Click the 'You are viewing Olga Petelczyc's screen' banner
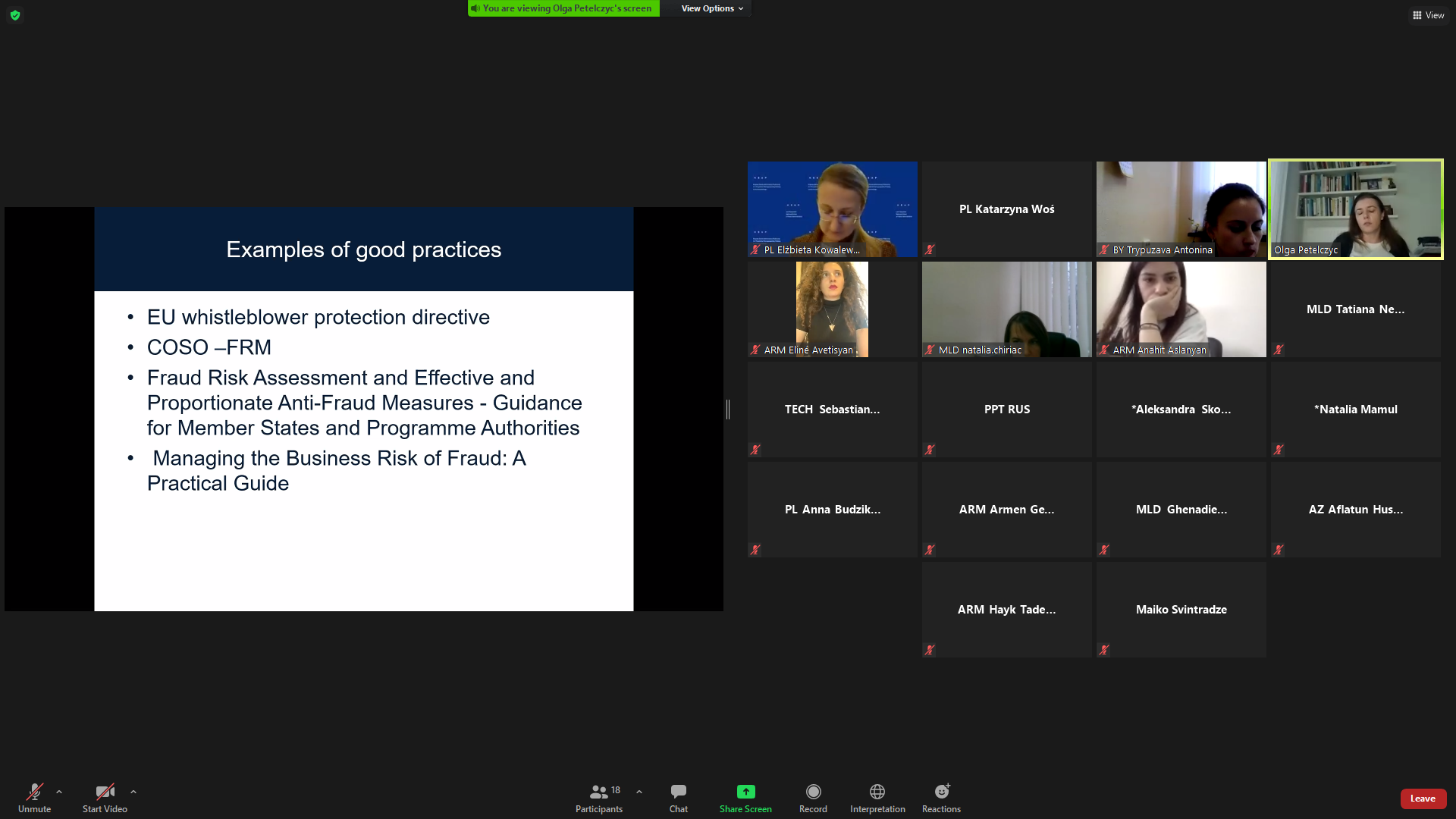Image resolution: width=1456 pixels, height=819 pixels. tap(563, 8)
